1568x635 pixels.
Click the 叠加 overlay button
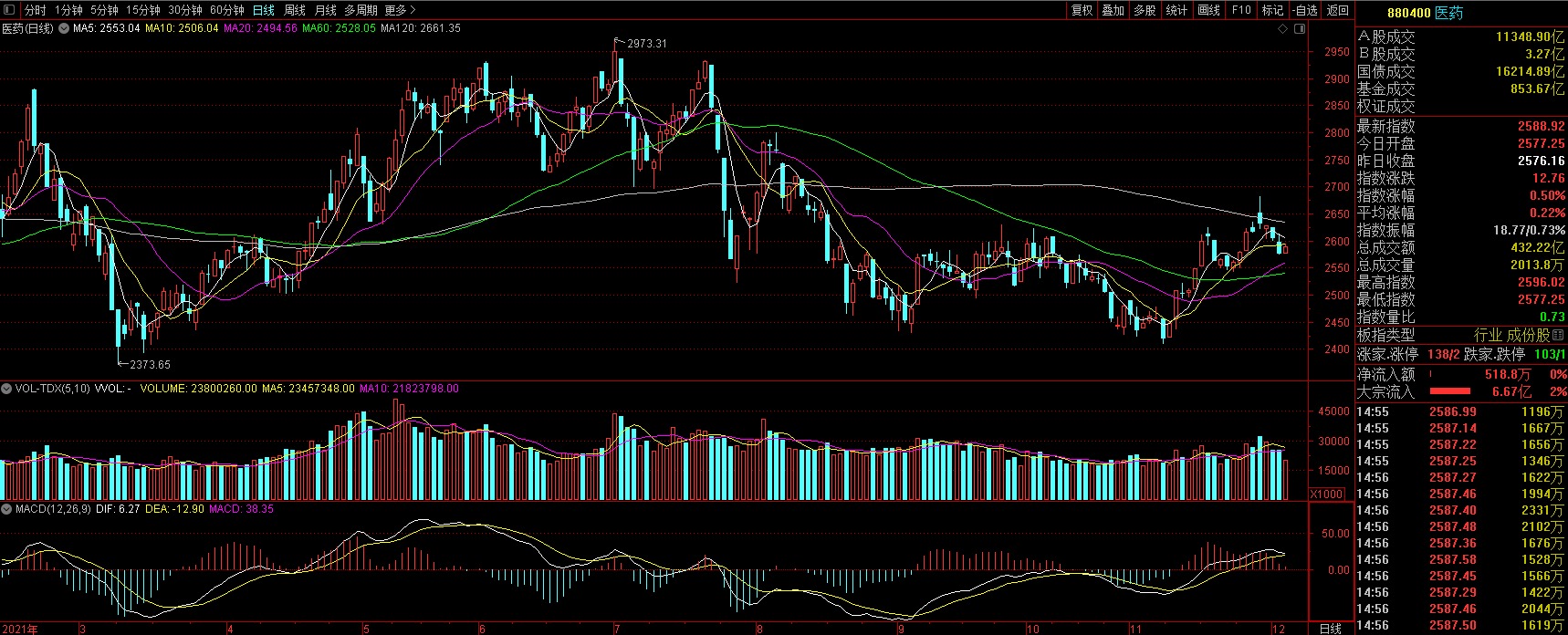click(1113, 10)
